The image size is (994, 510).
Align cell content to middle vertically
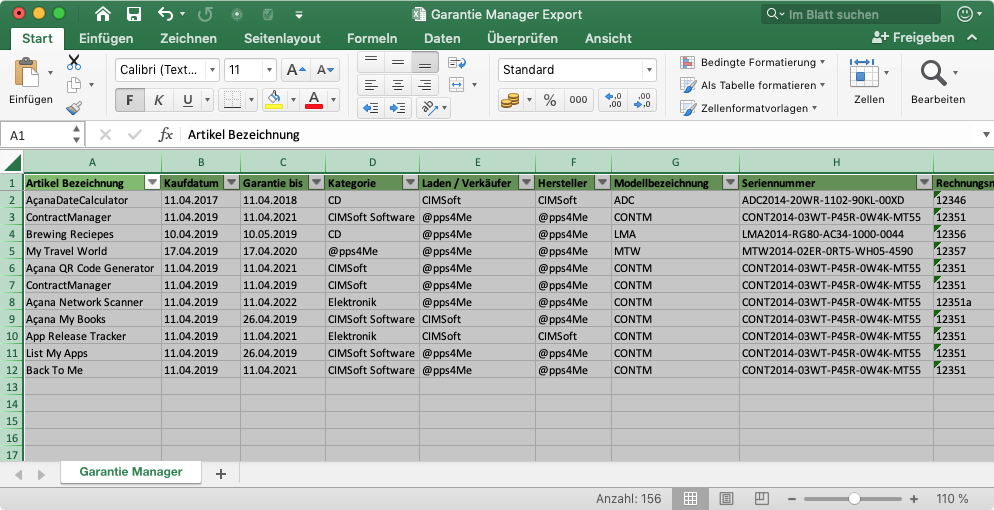[398, 61]
